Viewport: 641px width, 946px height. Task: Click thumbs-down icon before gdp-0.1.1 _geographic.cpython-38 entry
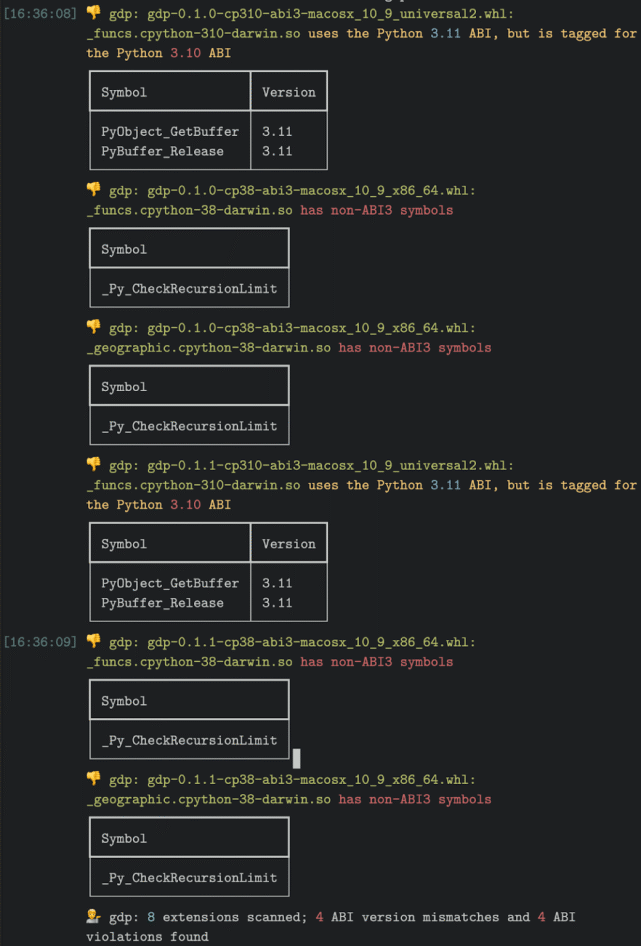tap(93, 778)
